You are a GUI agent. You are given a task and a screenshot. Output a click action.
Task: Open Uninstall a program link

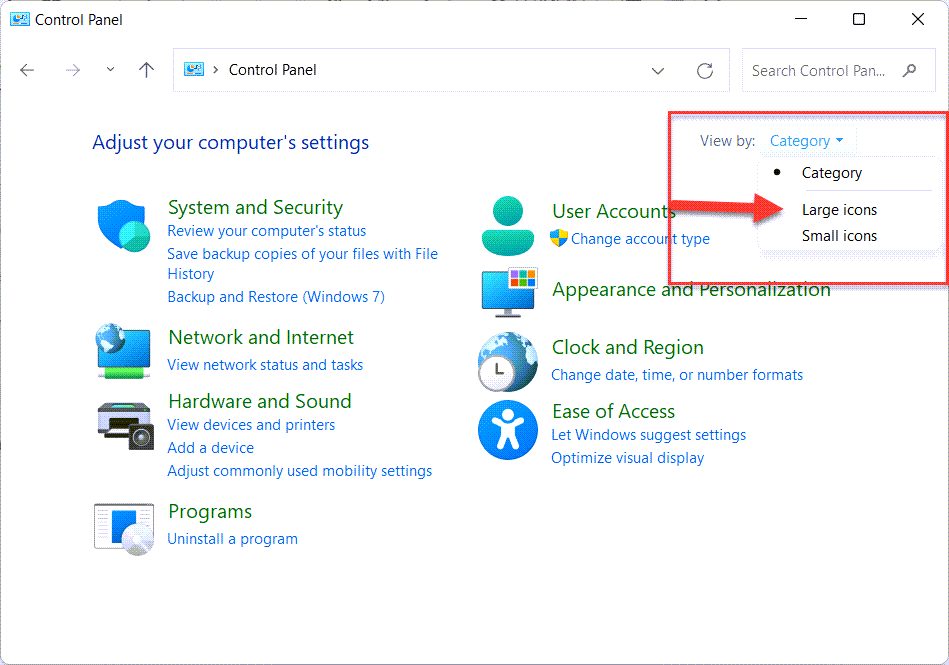click(x=232, y=539)
